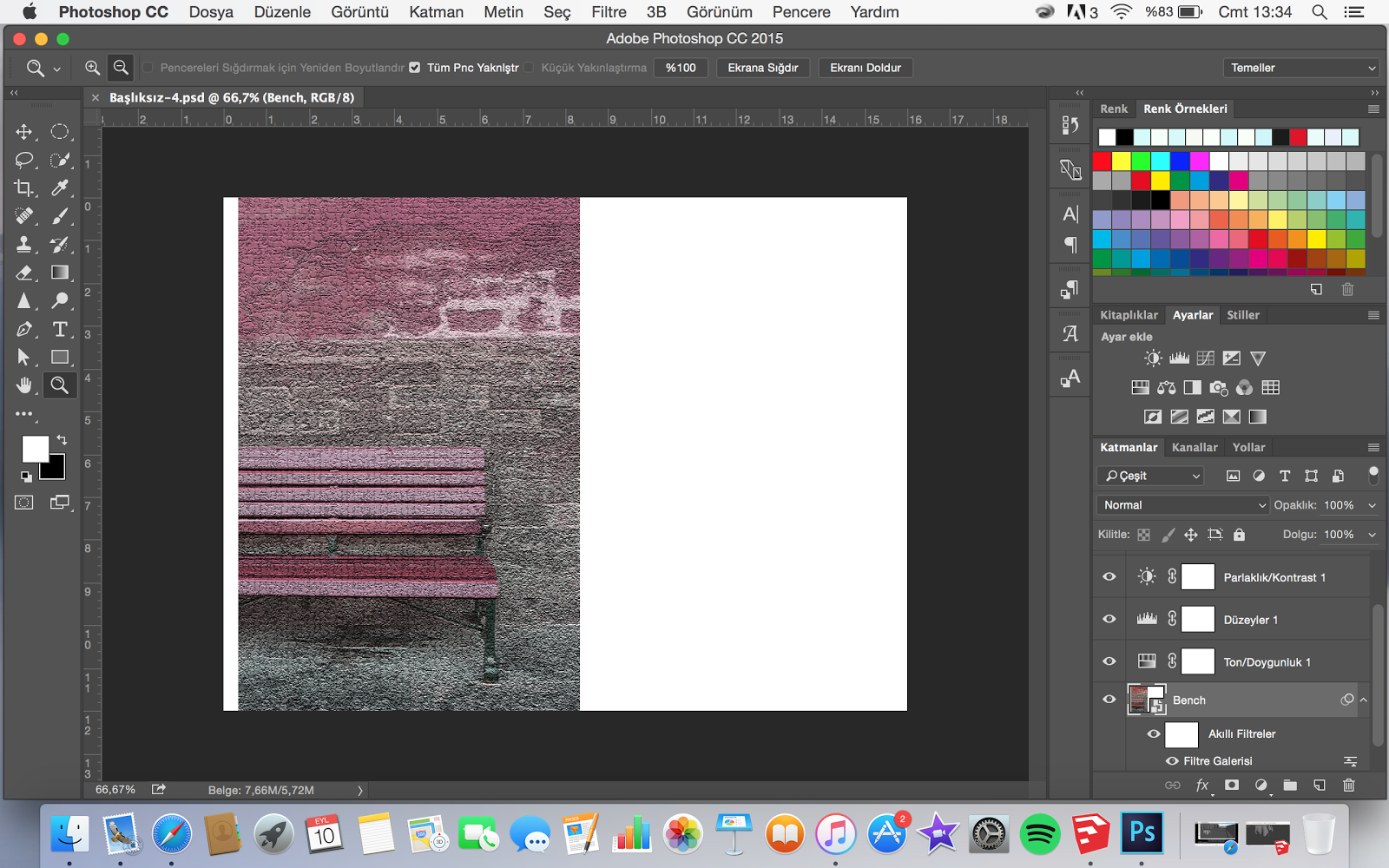The height and width of the screenshot is (868, 1389).
Task: Choose the Hand tool
Action: (x=24, y=385)
